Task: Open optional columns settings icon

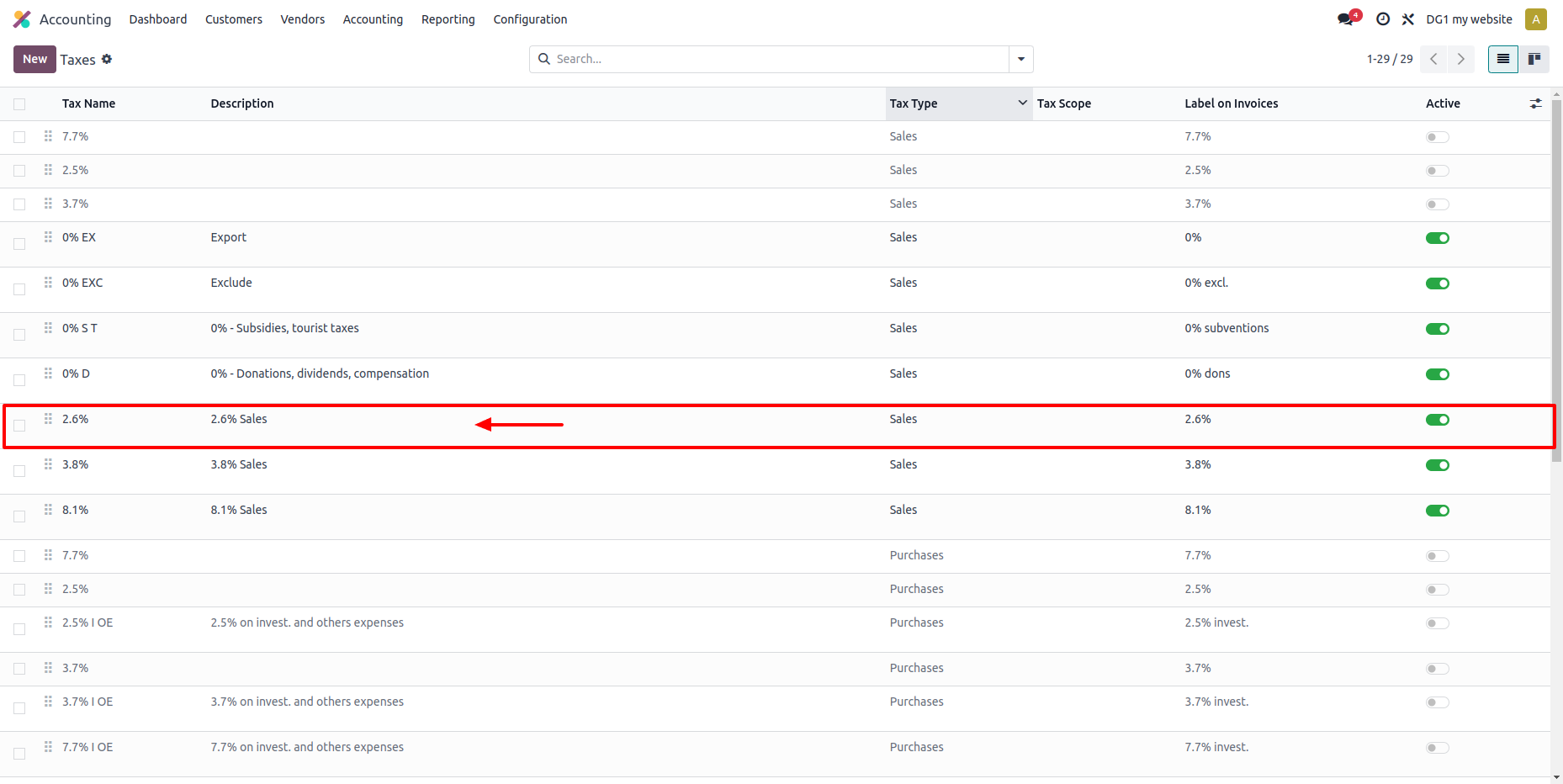Action: [x=1535, y=103]
